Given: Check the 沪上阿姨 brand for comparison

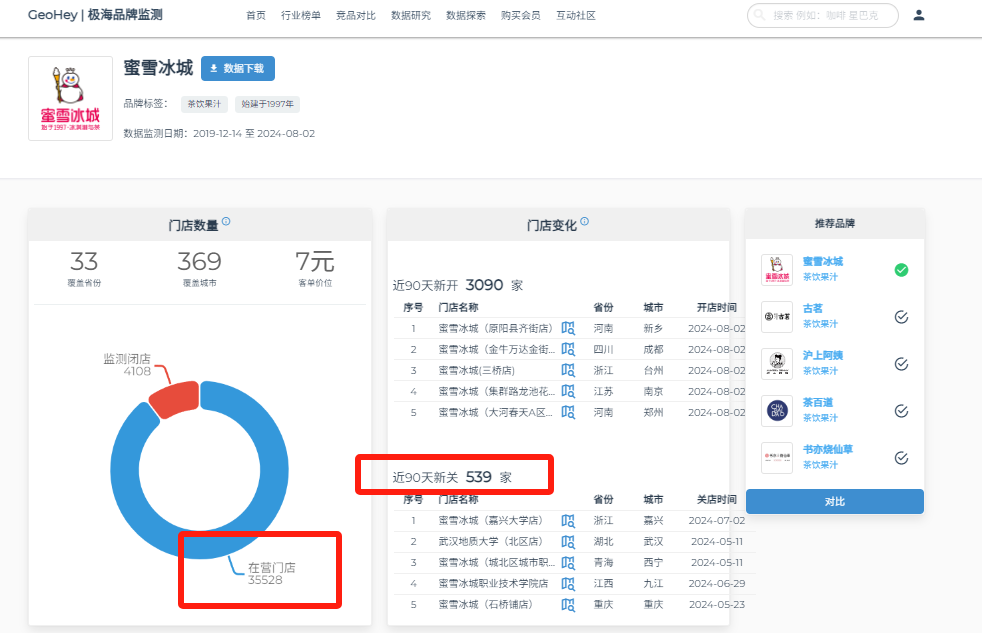Looking at the screenshot, I should point(901,364).
